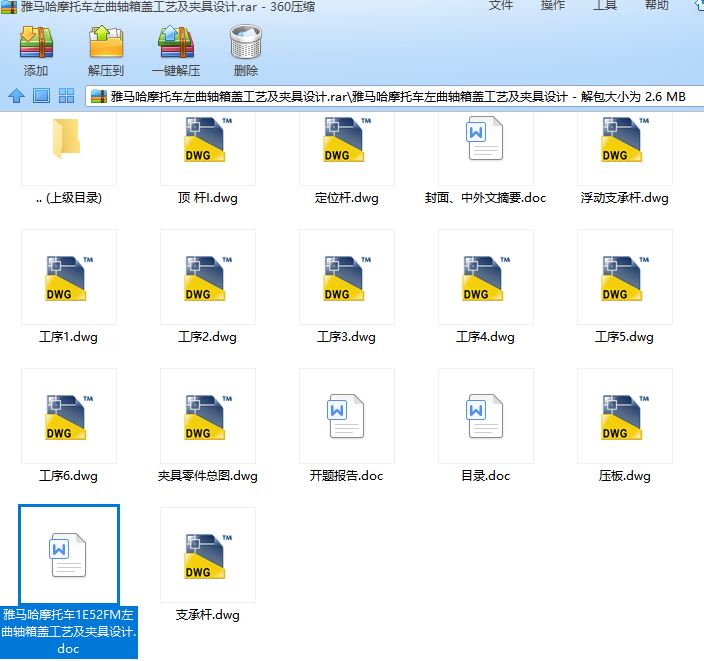Select the 顶 杆I.dwg file icon
704x661 pixels.
(207, 140)
